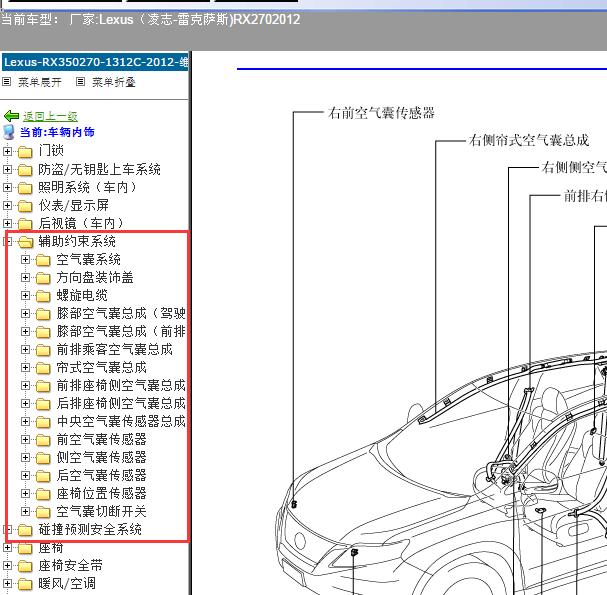Screen dimensions: 607x595
Task: Select the Lexus-RX350270-1312C-2012 header item
Action: coord(95,62)
